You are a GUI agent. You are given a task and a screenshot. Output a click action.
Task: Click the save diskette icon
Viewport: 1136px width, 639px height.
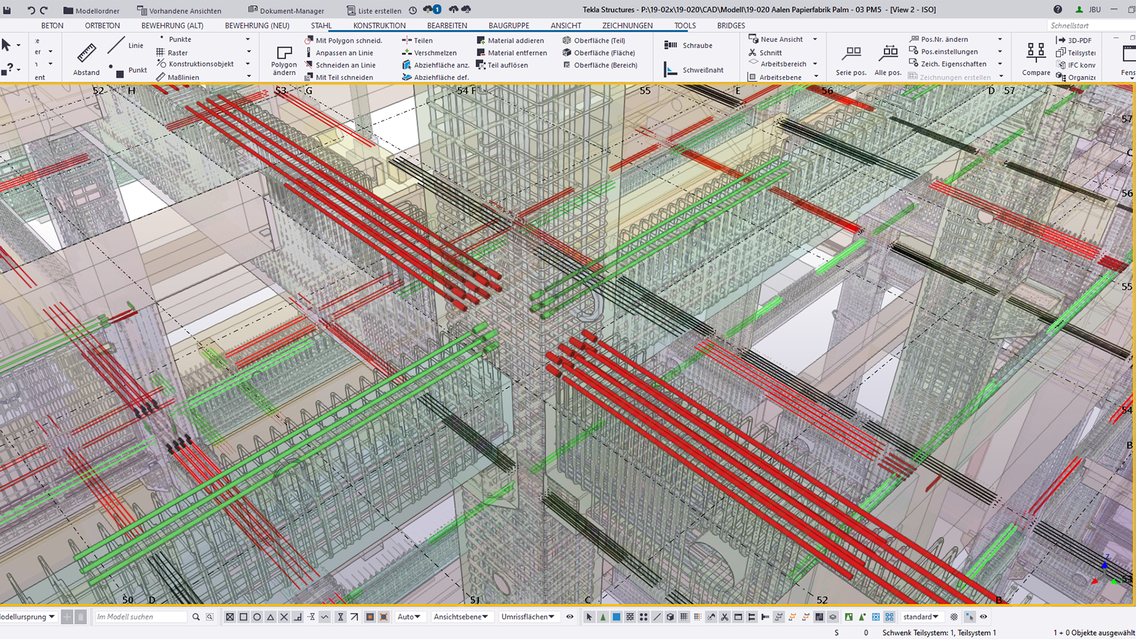click(x=7, y=10)
